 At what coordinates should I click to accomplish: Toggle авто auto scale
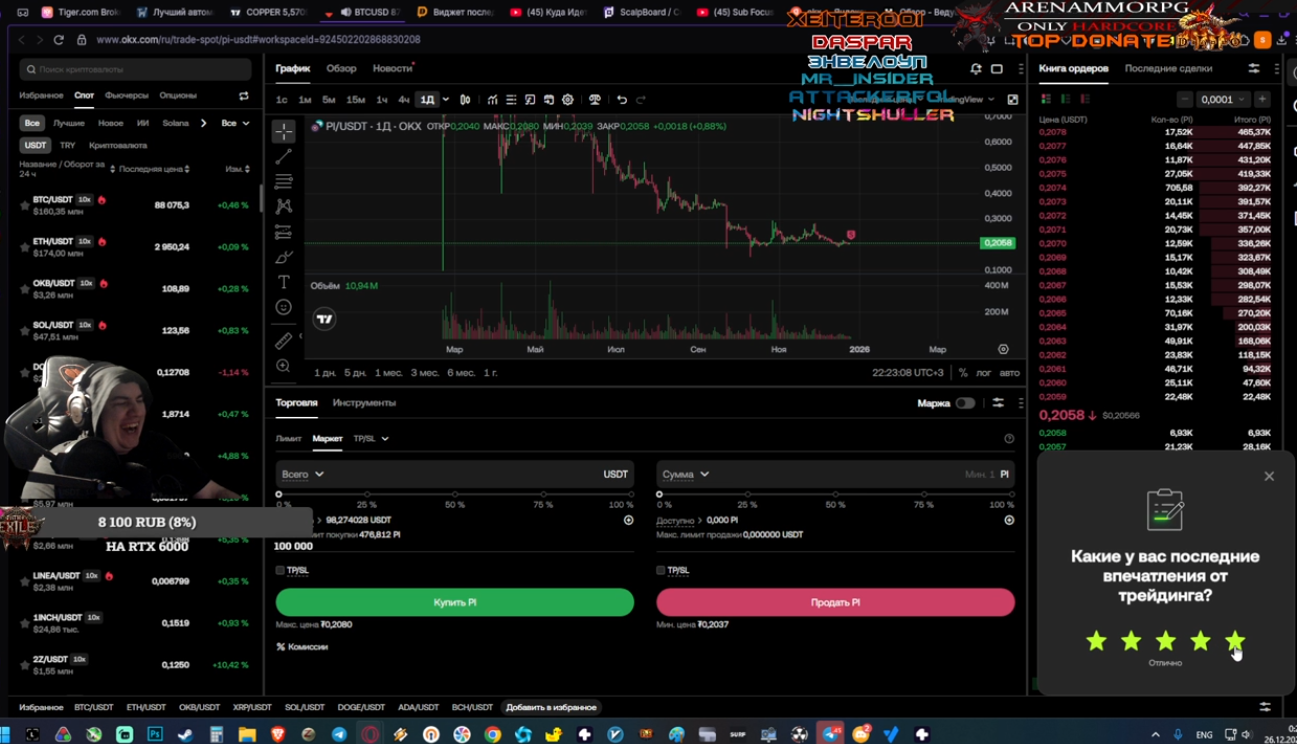(1010, 373)
